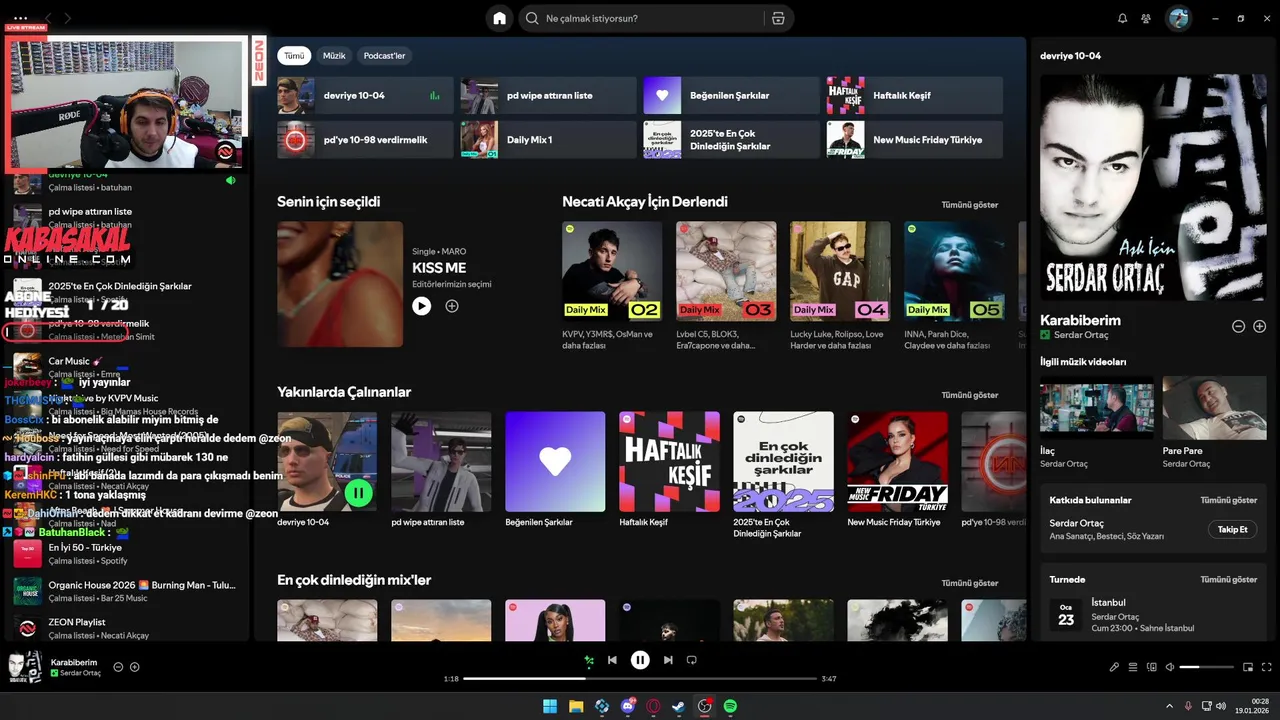Show all of 'Necati Akçay İçin Derlendi'

[x=969, y=205]
